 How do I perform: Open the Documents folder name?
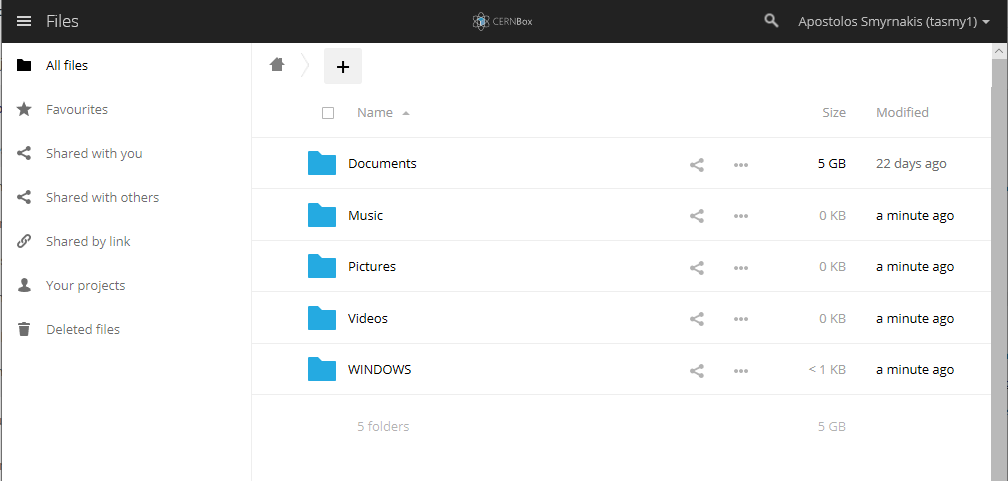point(382,163)
